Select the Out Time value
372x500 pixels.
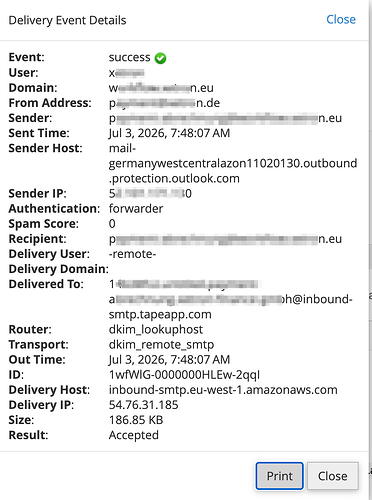coord(169,360)
